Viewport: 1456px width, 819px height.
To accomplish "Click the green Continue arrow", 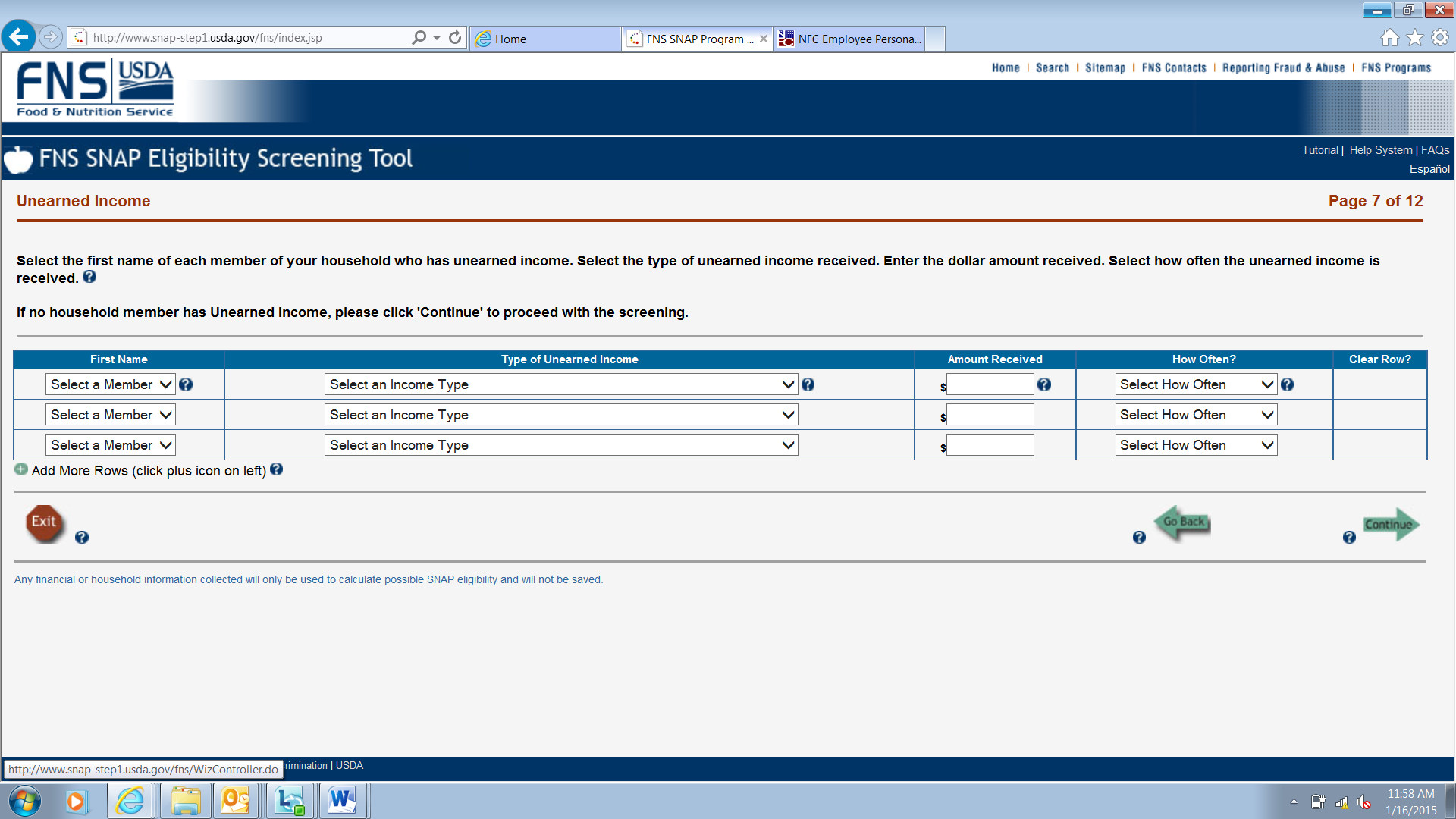I will pyautogui.click(x=1391, y=524).
